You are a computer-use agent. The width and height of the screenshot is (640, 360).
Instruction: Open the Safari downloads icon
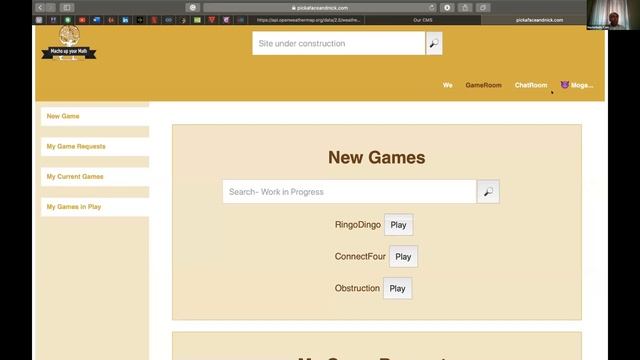tap(447, 7)
